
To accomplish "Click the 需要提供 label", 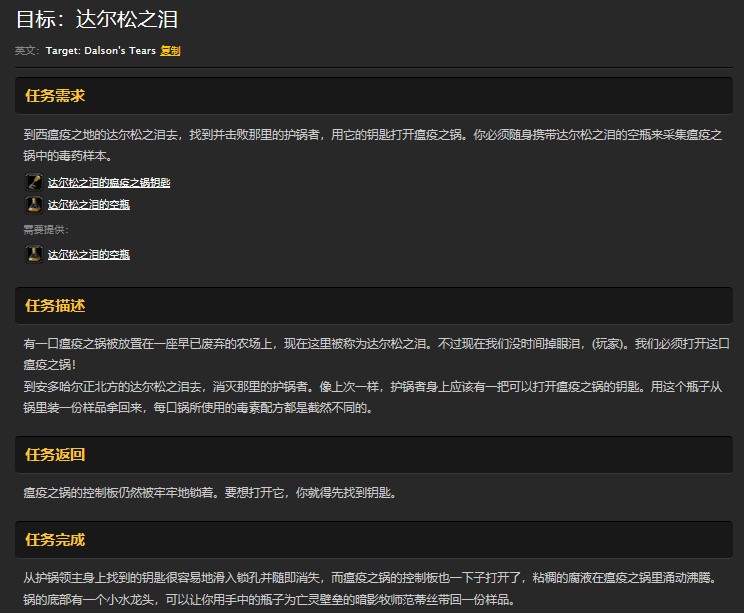I will [46, 230].
